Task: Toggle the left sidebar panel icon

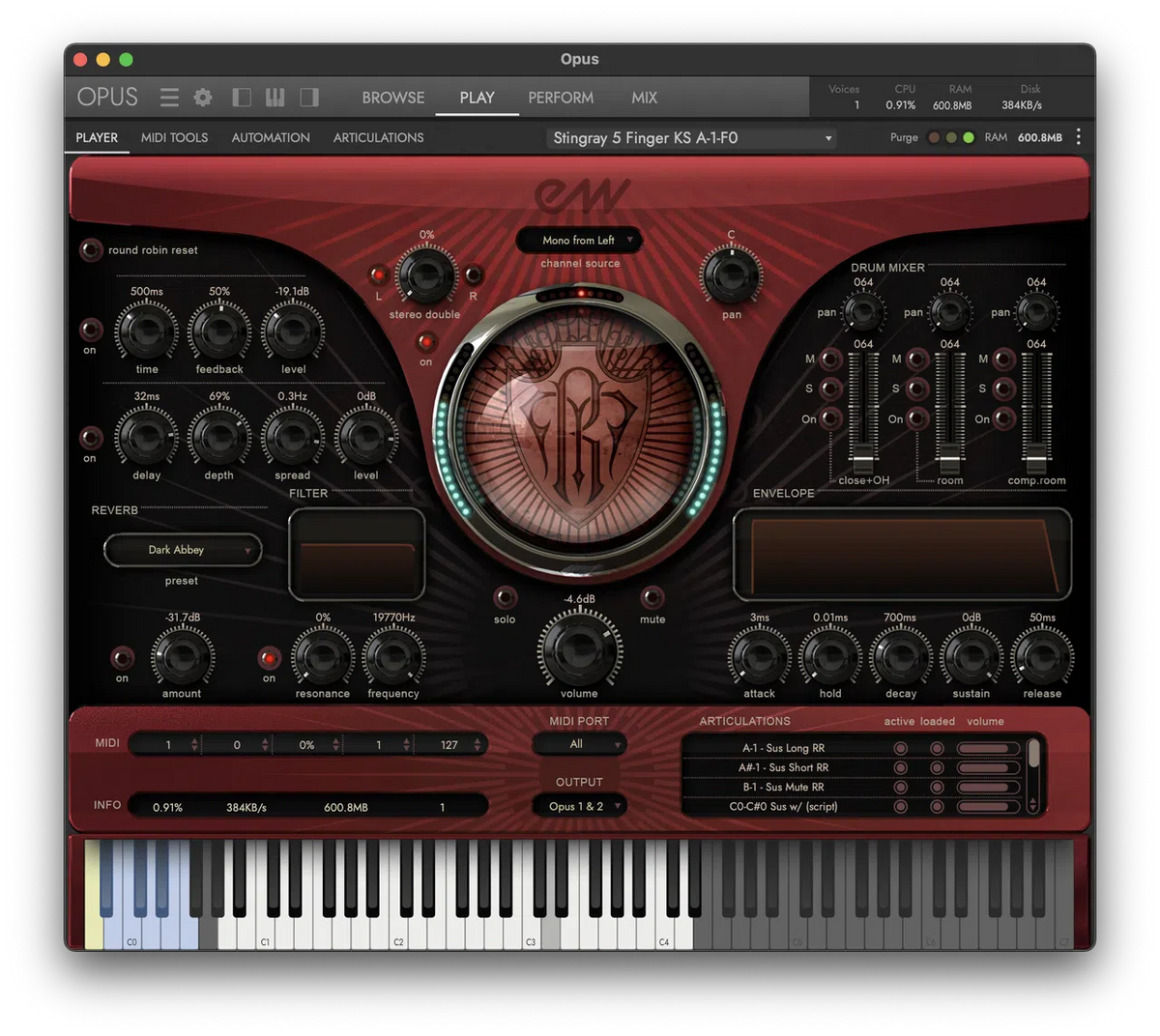Action: coord(242,98)
